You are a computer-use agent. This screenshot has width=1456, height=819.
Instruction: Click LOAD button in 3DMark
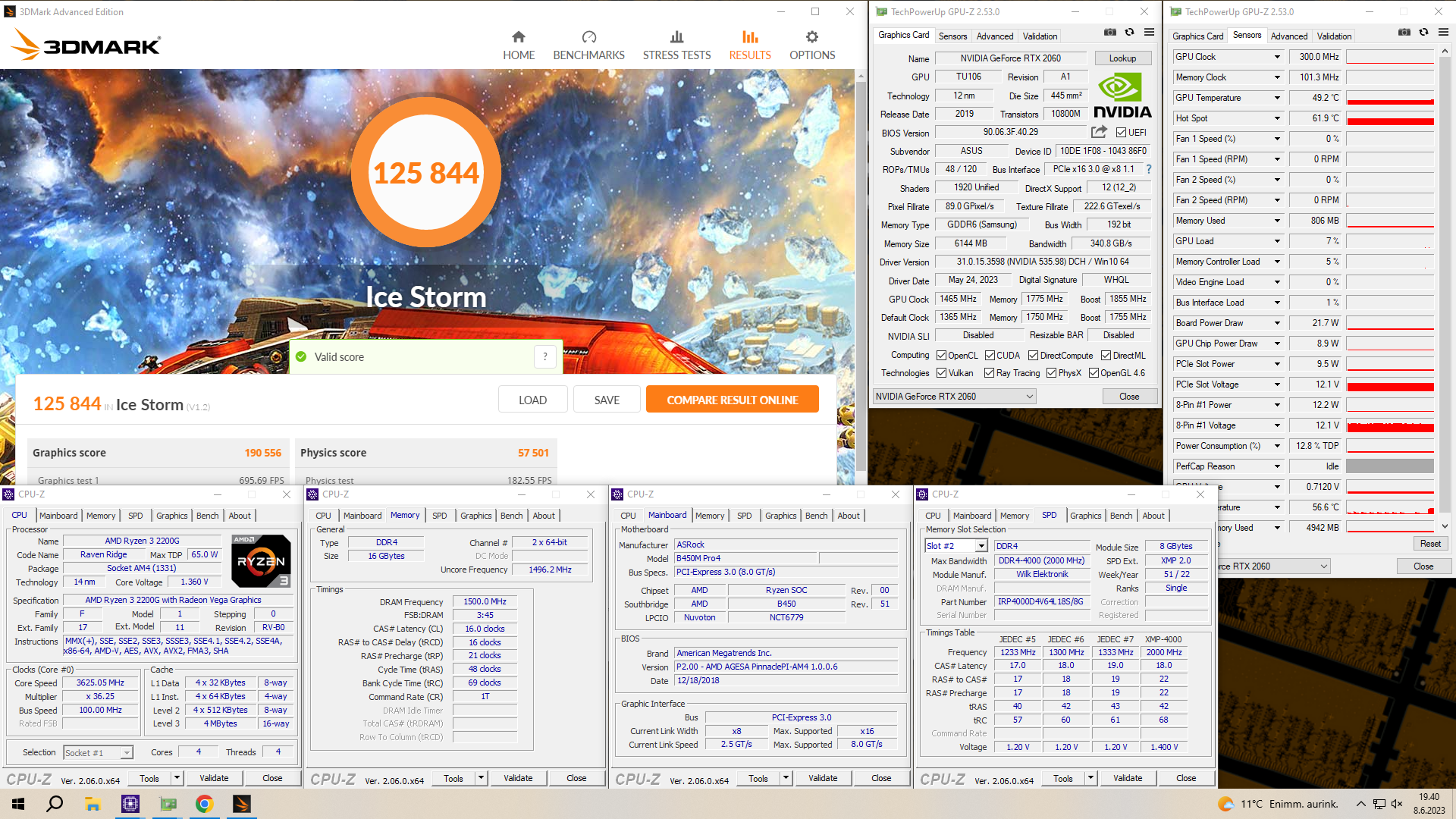(532, 400)
